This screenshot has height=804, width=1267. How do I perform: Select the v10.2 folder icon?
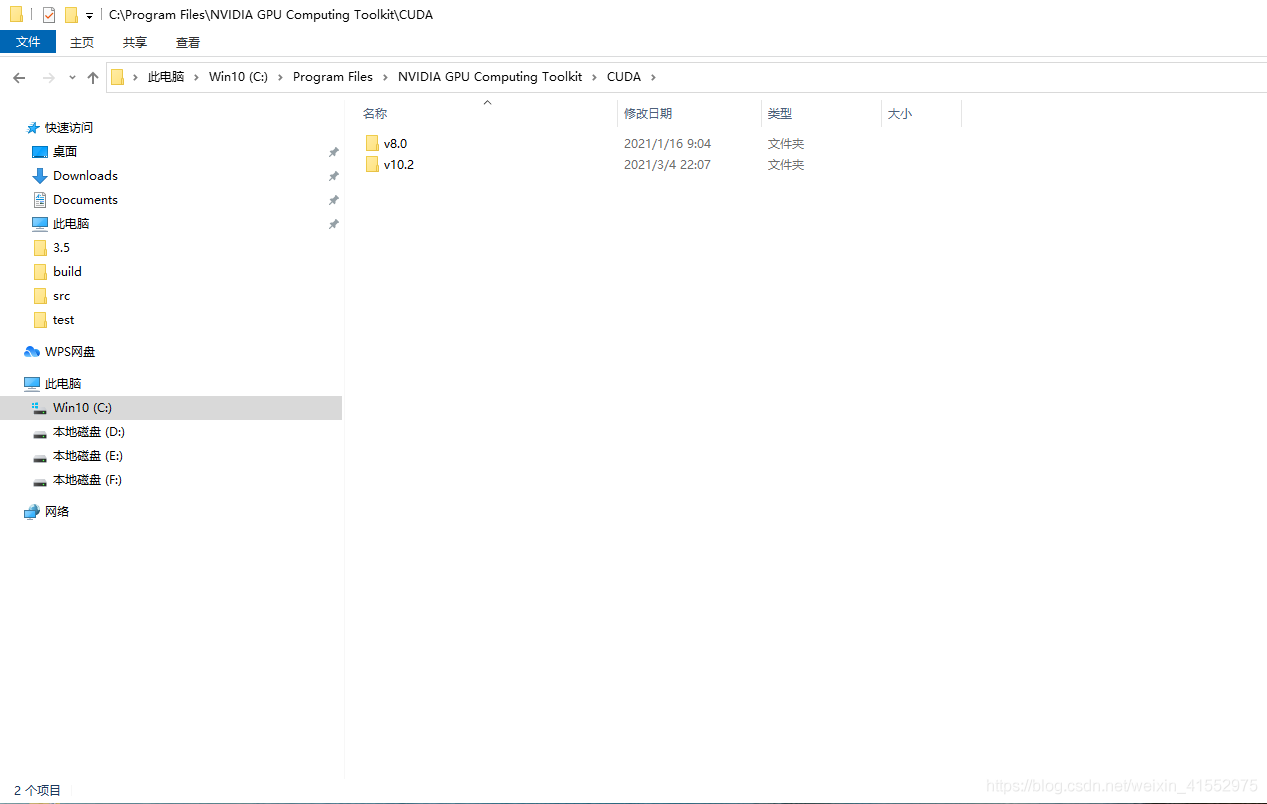372,164
